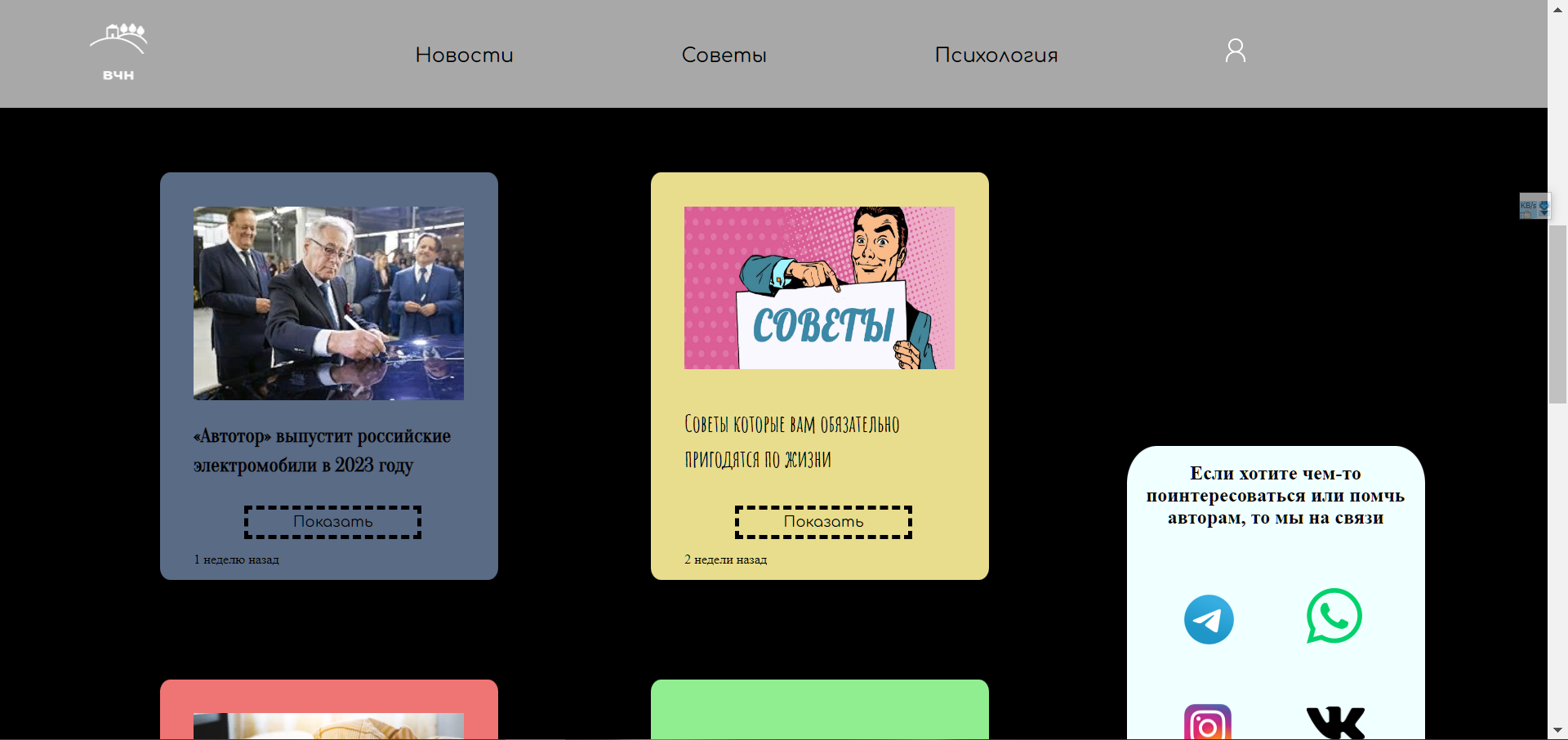Navigate to the Психология menu section
Screen dimensions: 1568x740
pyautogui.click(x=996, y=55)
